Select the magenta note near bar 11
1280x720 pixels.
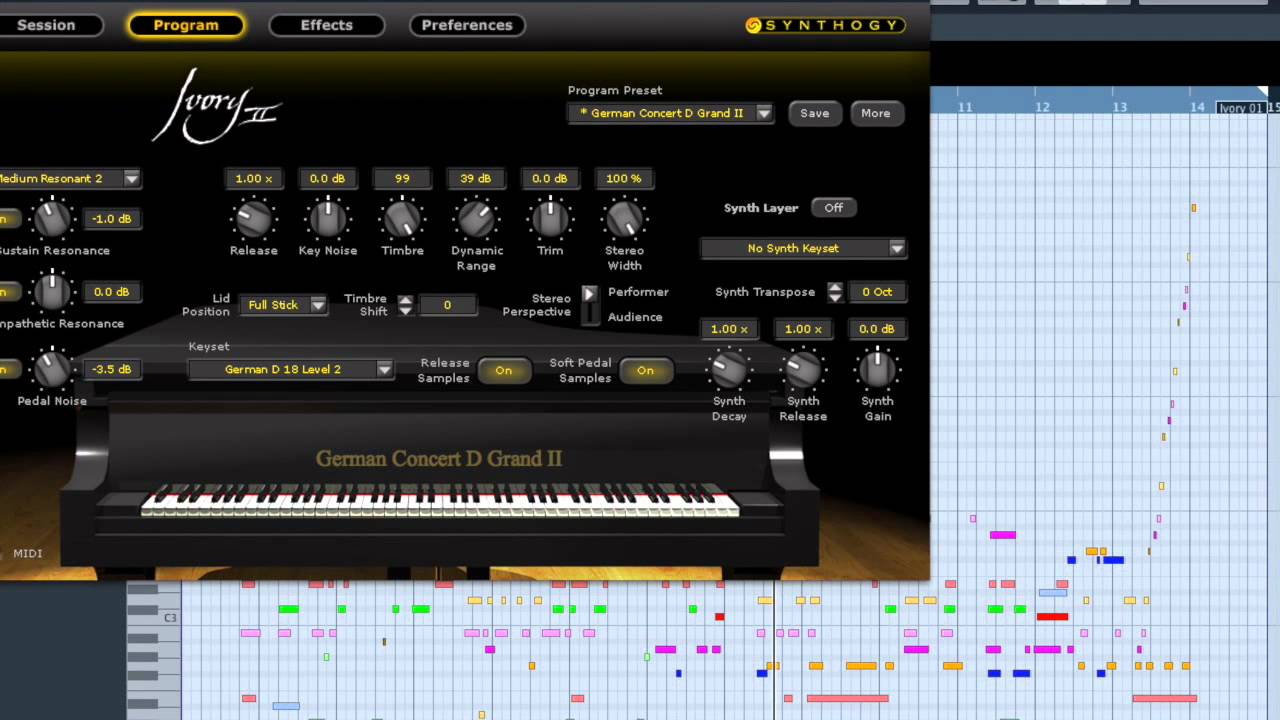coord(1002,535)
